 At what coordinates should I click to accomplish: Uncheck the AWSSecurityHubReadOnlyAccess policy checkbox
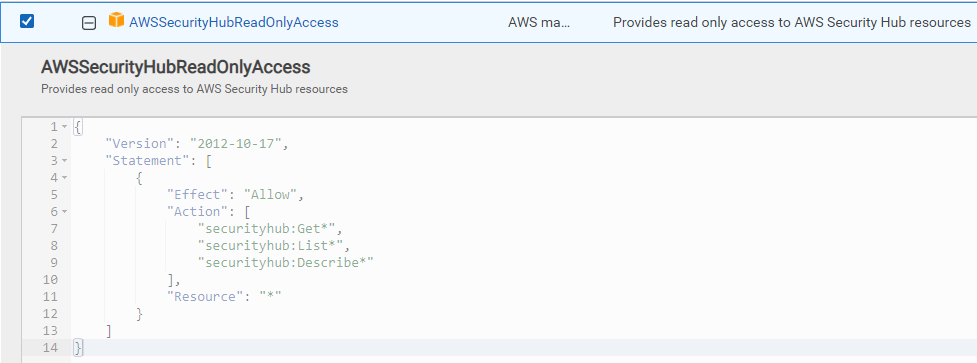pyautogui.click(x=27, y=21)
